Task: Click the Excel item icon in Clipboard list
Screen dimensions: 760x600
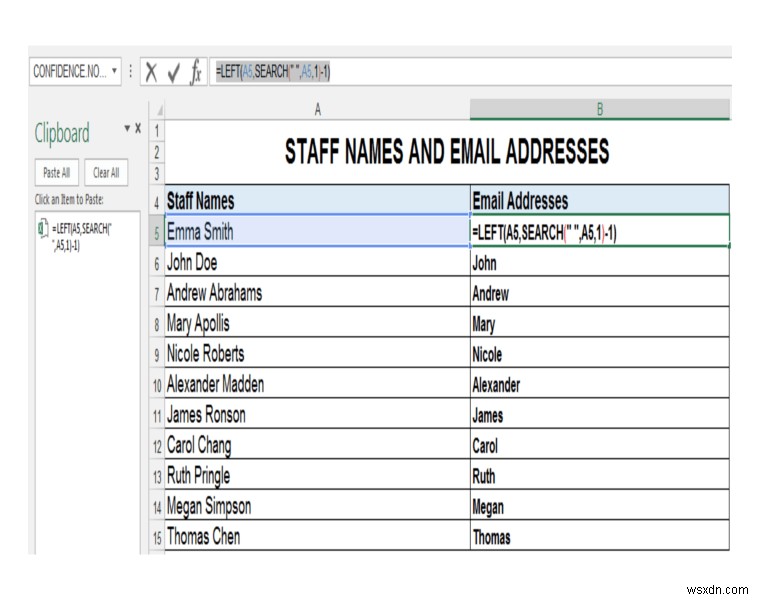Action: tap(43, 228)
